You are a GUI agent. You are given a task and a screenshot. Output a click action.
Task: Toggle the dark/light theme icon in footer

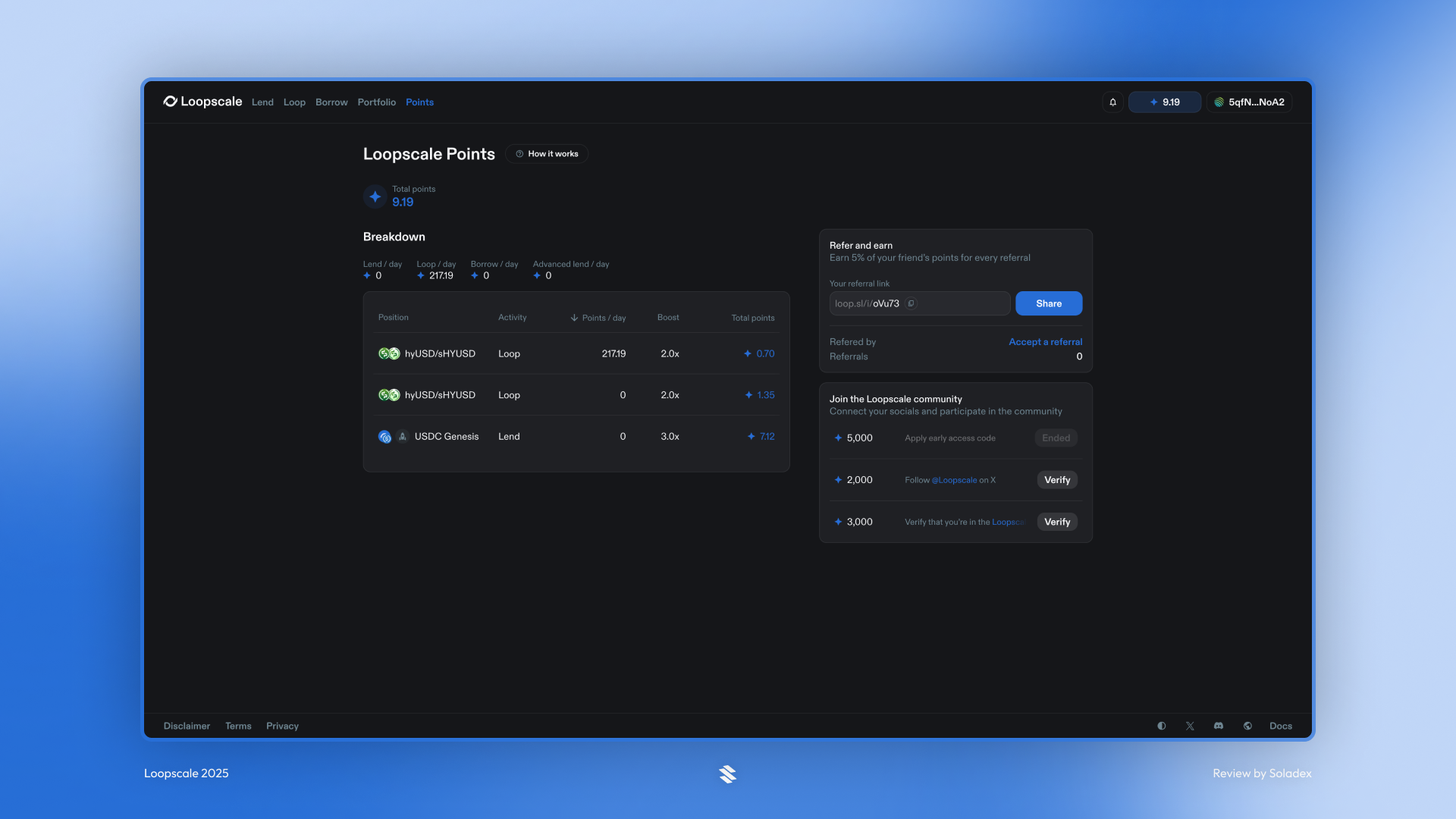[x=1161, y=726]
